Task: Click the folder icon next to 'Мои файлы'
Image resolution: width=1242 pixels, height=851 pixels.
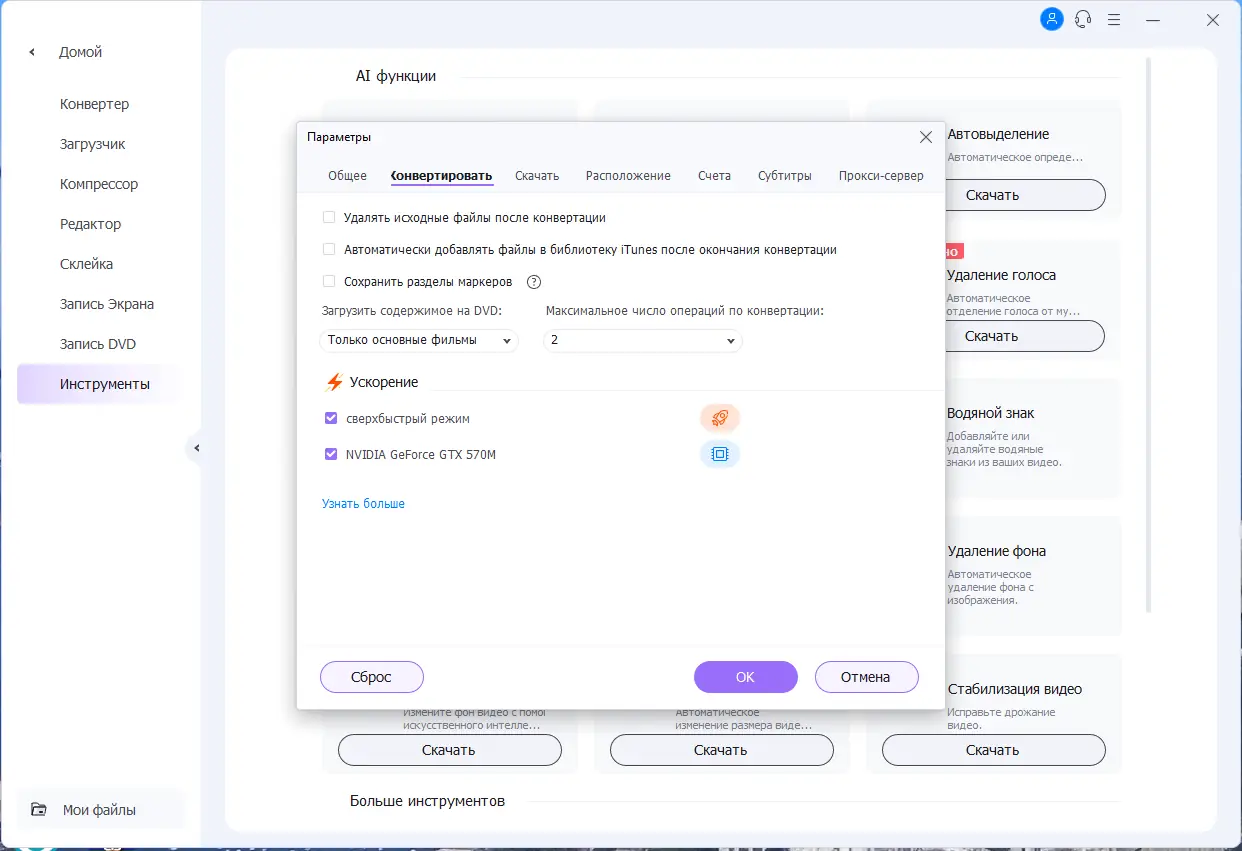Action: [37, 809]
